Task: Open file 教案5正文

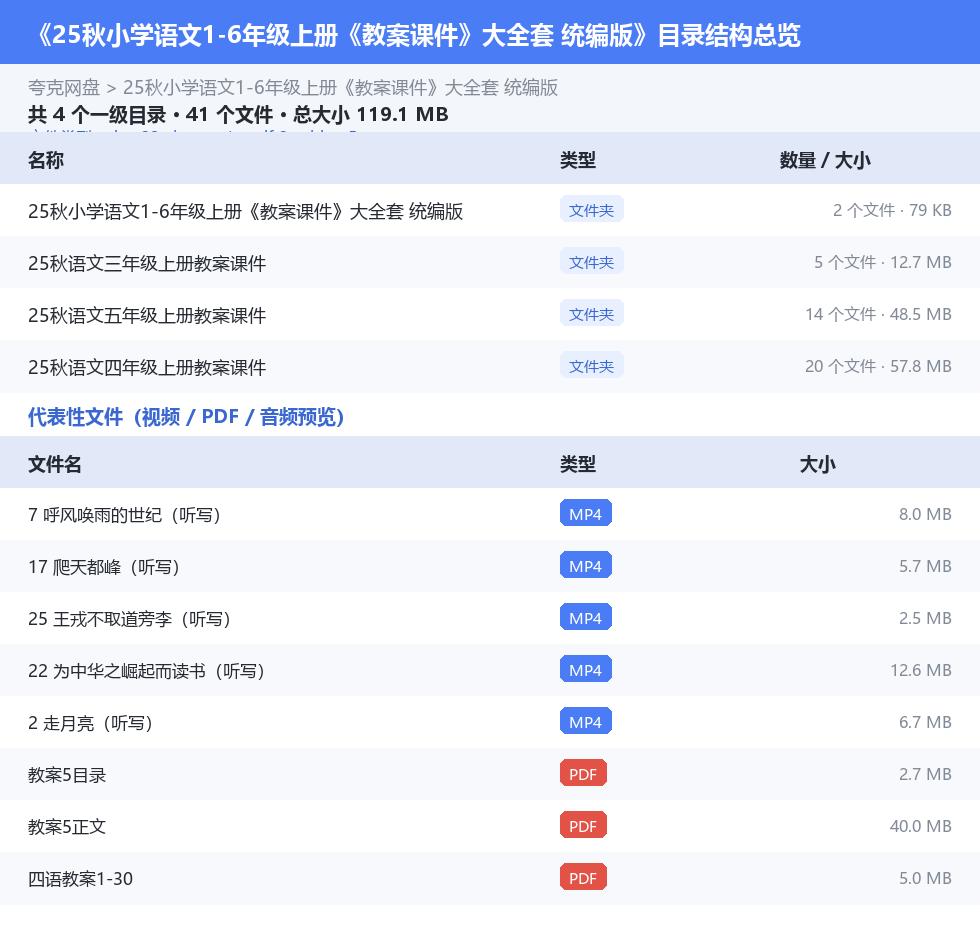Action: [x=67, y=827]
